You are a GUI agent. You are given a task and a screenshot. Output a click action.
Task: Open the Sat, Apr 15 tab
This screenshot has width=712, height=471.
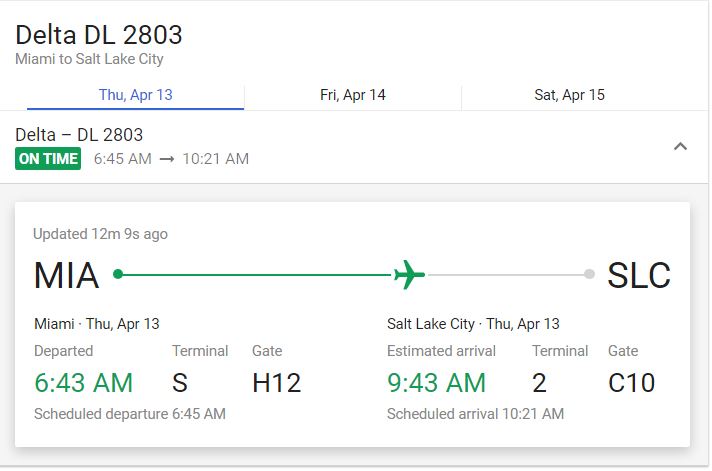[x=569, y=95]
